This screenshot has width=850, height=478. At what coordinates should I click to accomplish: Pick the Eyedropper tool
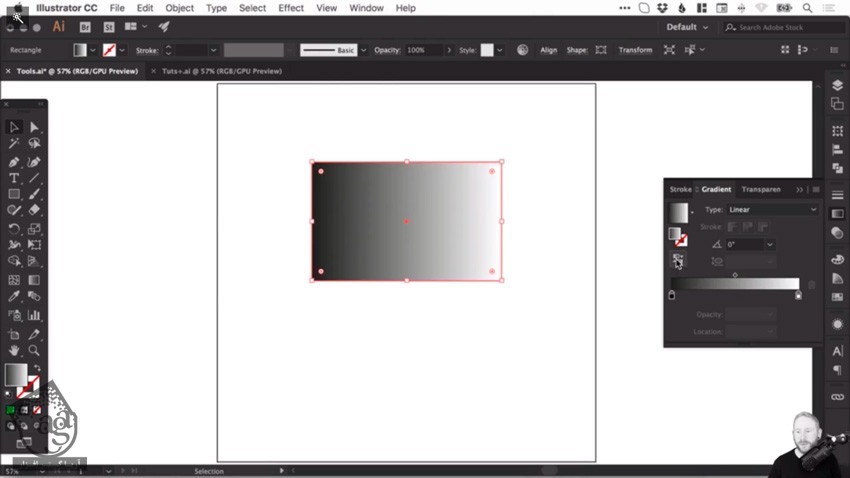pyautogui.click(x=14, y=296)
